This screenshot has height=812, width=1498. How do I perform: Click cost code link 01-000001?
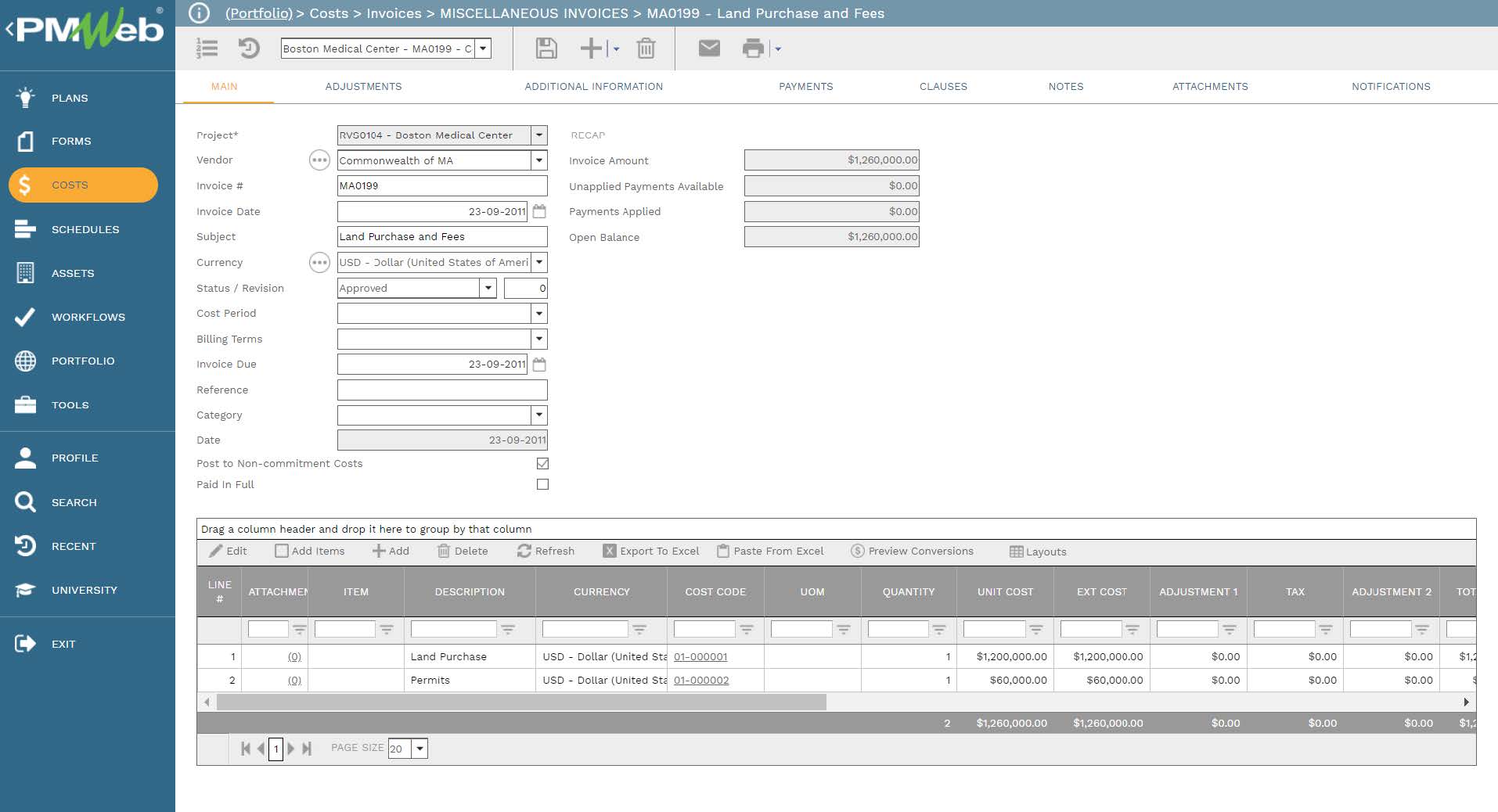700,656
